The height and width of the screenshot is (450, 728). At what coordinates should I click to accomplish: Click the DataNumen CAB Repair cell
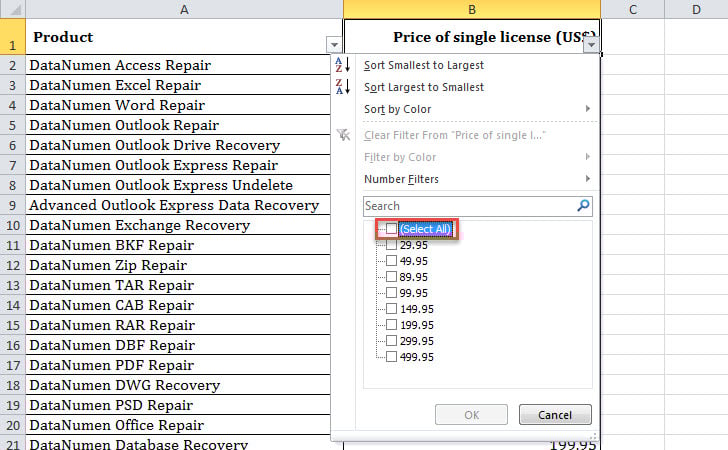178,305
